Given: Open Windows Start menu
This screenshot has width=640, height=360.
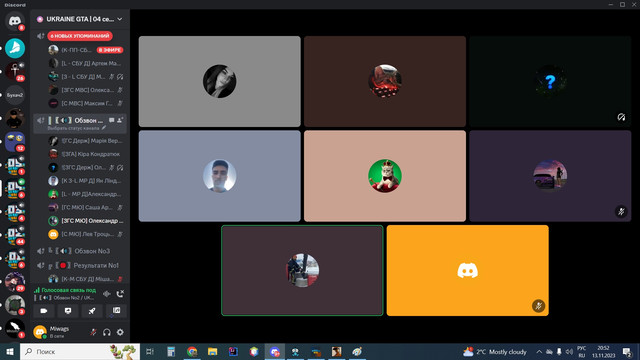Looking at the screenshot, I should click(x=10, y=351).
